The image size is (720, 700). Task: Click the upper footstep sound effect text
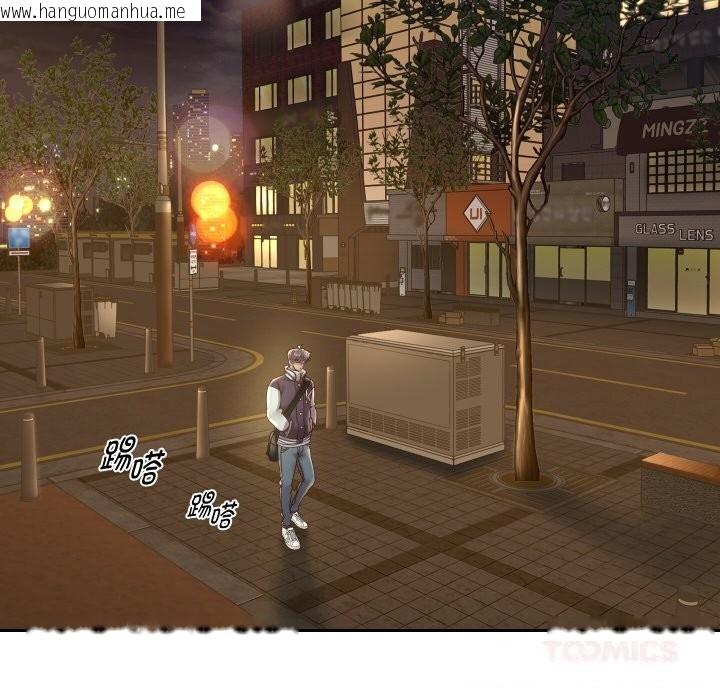pos(132,463)
